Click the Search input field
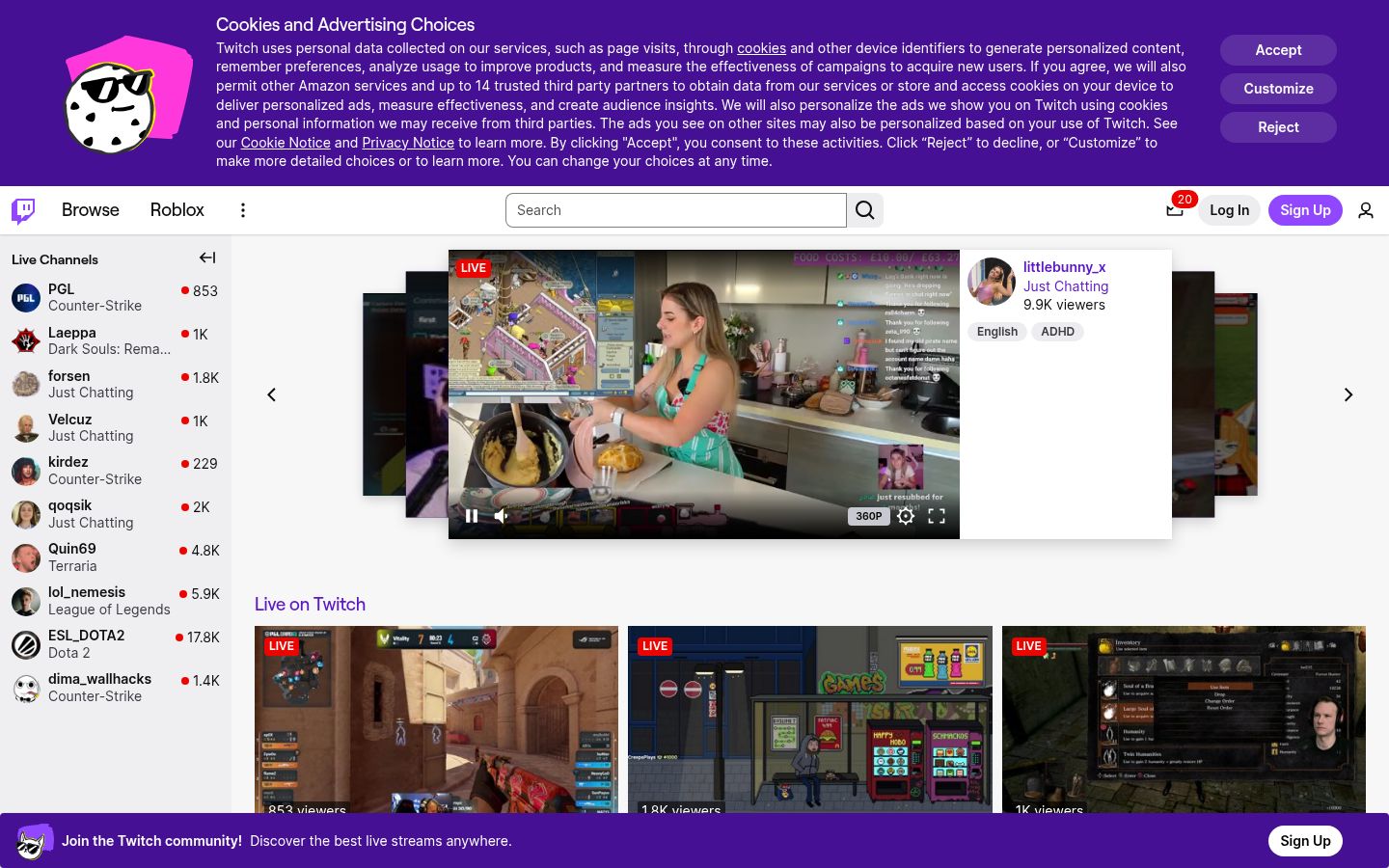The height and width of the screenshot is (868, 1389). pos(676,210)
